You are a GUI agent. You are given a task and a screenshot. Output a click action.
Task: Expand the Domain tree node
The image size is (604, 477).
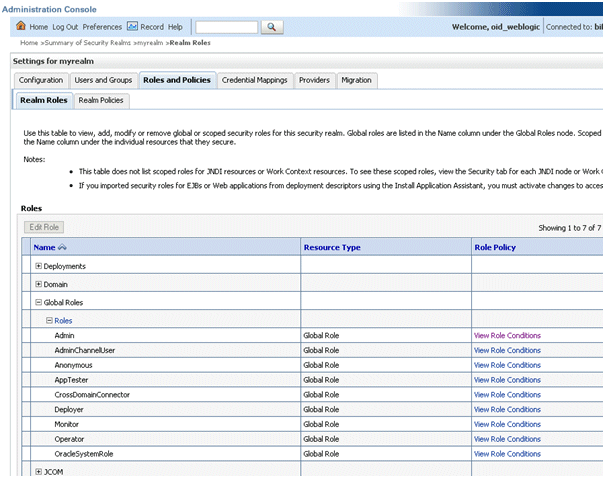coord(39,284)
